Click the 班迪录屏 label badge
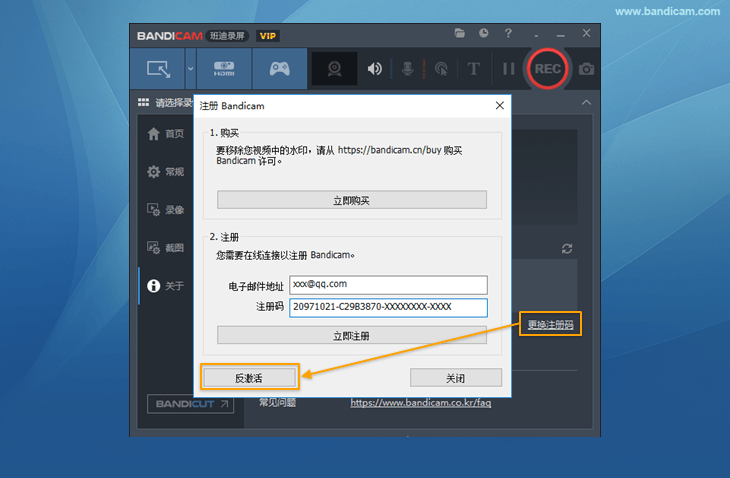 pyautogui.click(x=227, y=36)
